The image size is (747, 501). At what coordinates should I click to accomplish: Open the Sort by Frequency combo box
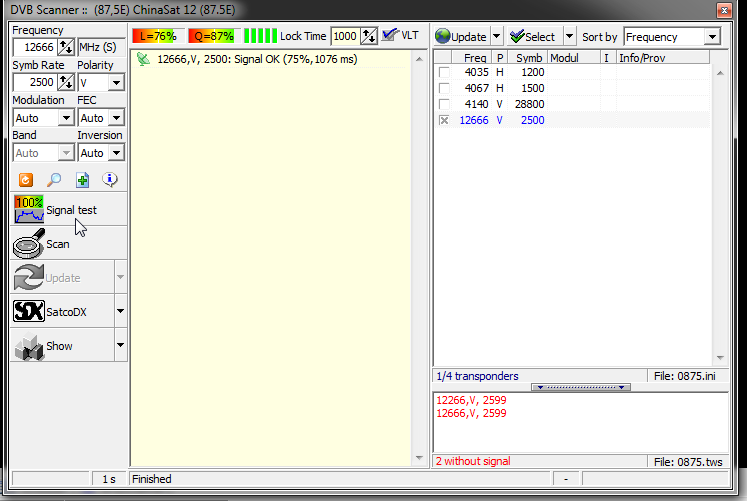point(672,37)
